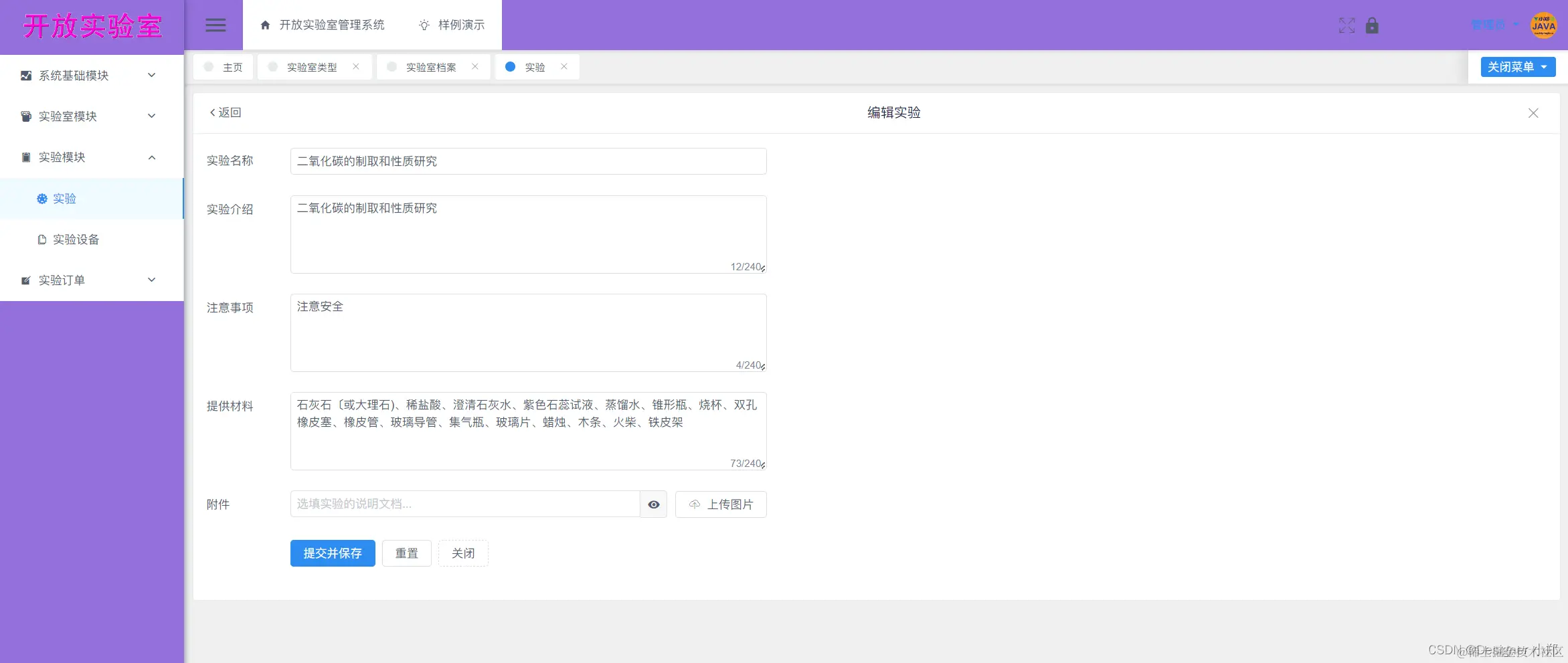The width and height of the screenshot is (1568, 663).
Task: Click the 提交并保存 submit button
Action: click(x=332, y=553)
